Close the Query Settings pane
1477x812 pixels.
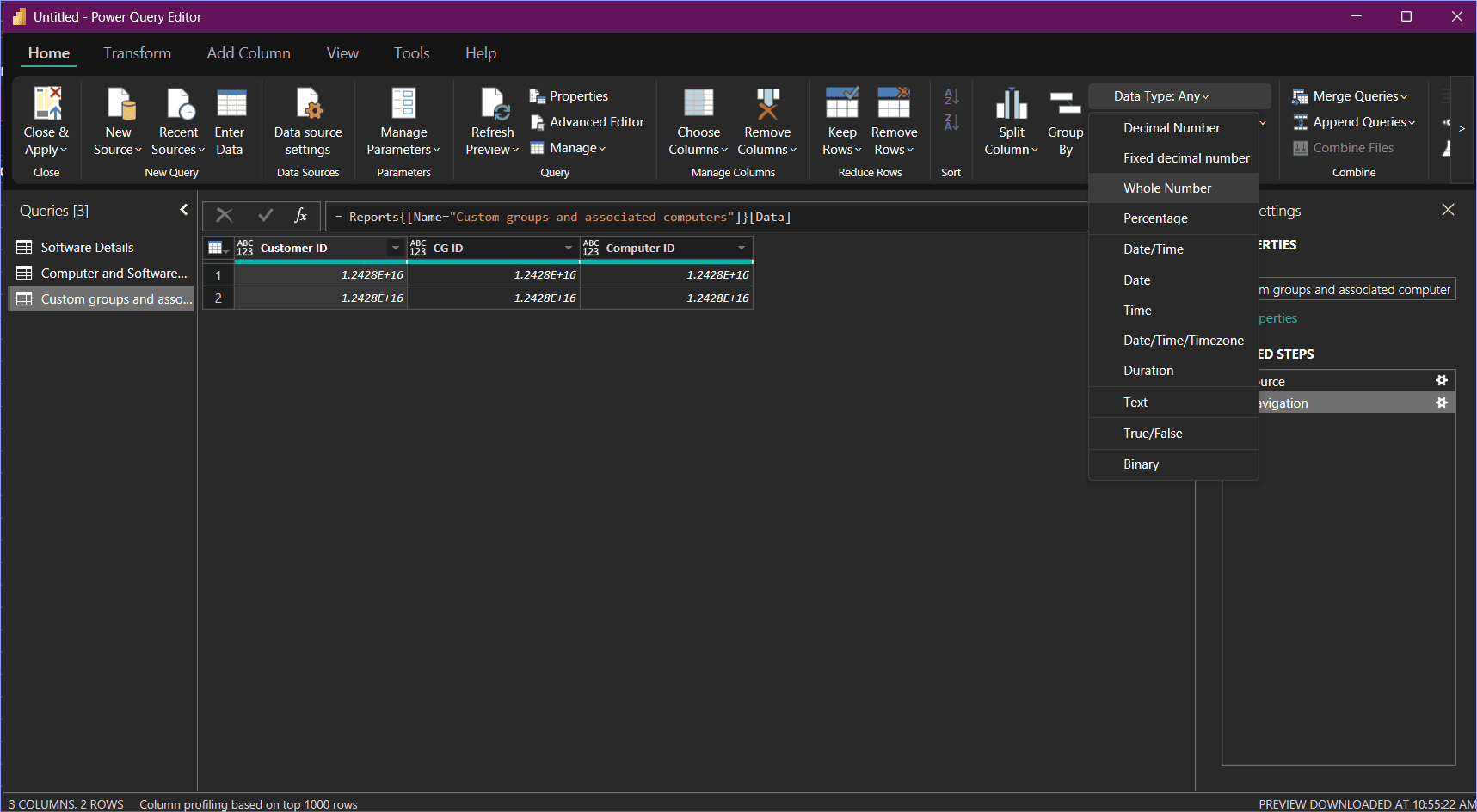point(1449,210)
